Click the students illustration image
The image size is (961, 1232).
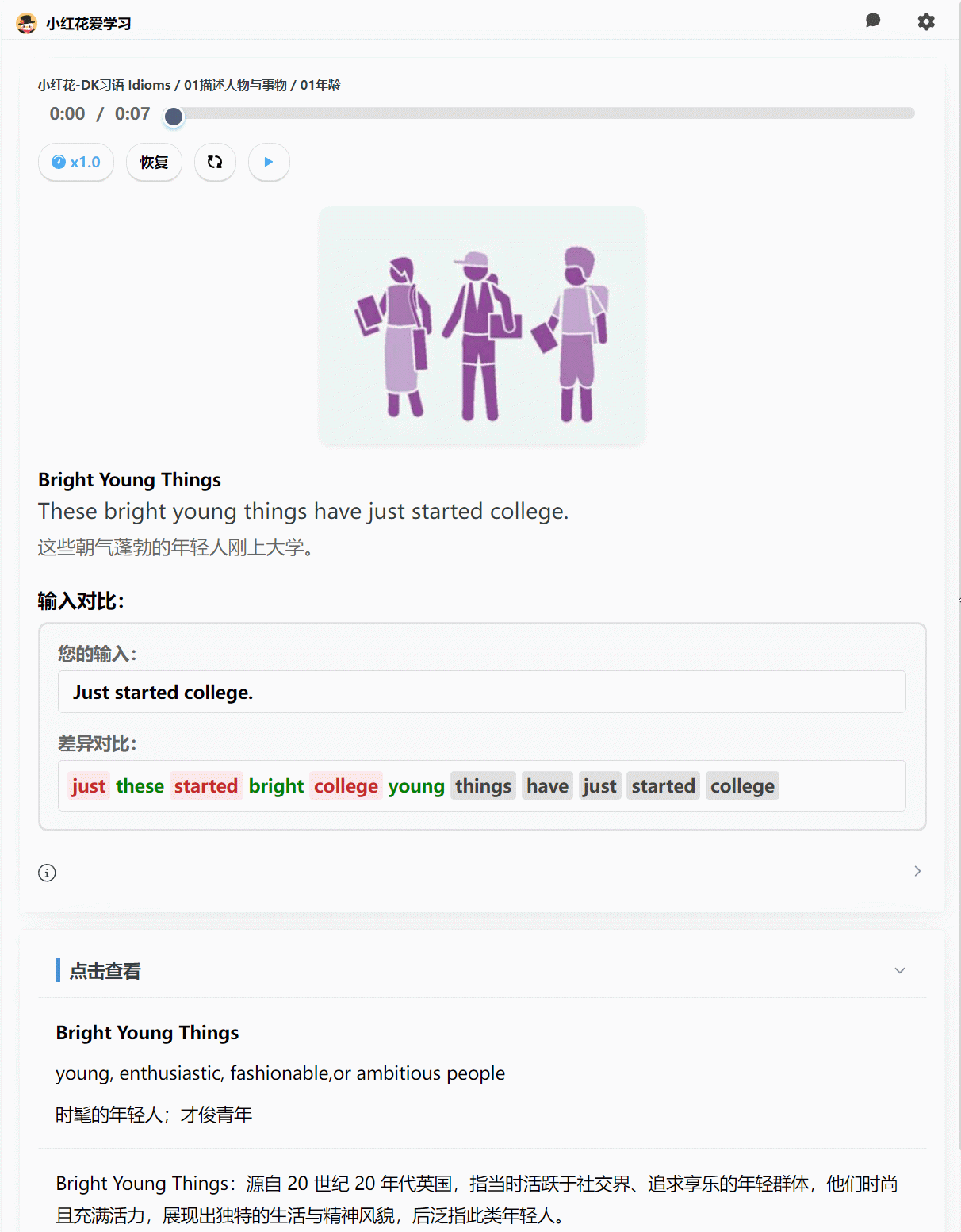(481, 326)
